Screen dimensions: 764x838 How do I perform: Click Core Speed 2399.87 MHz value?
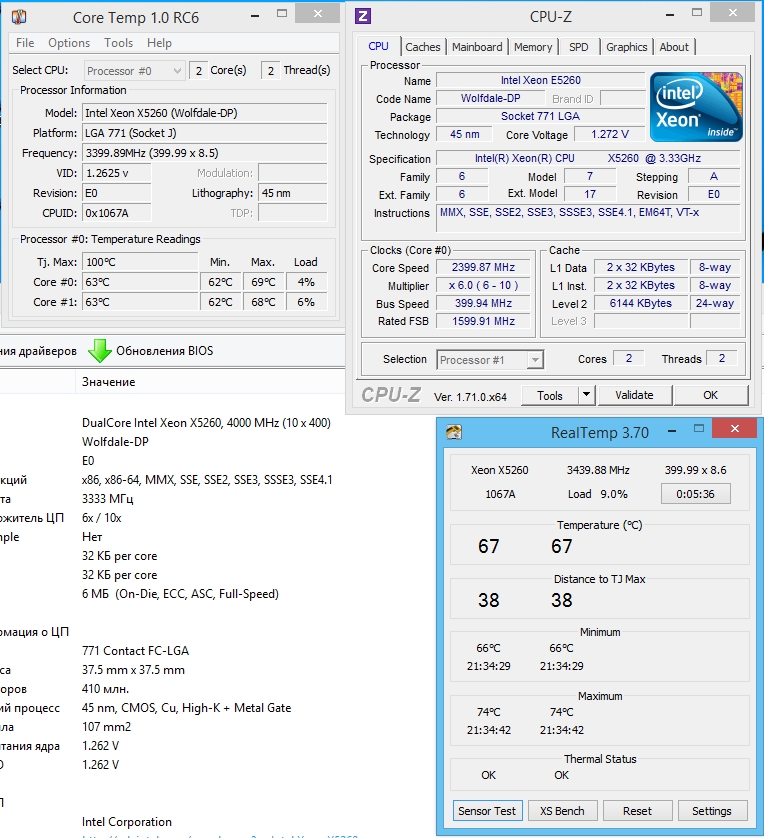(483, 267)
